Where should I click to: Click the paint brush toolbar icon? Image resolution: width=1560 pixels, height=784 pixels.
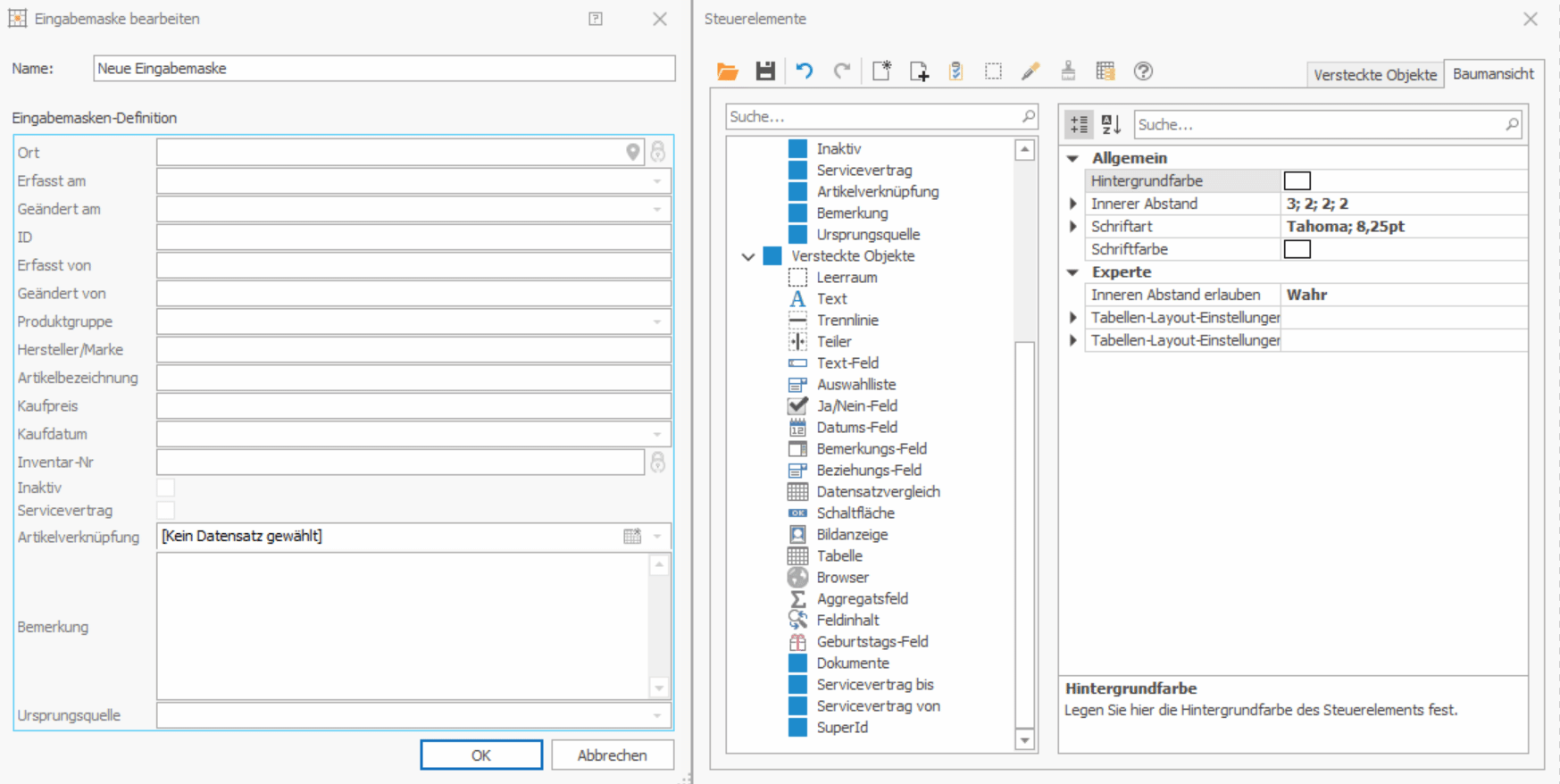(1068, 71)
